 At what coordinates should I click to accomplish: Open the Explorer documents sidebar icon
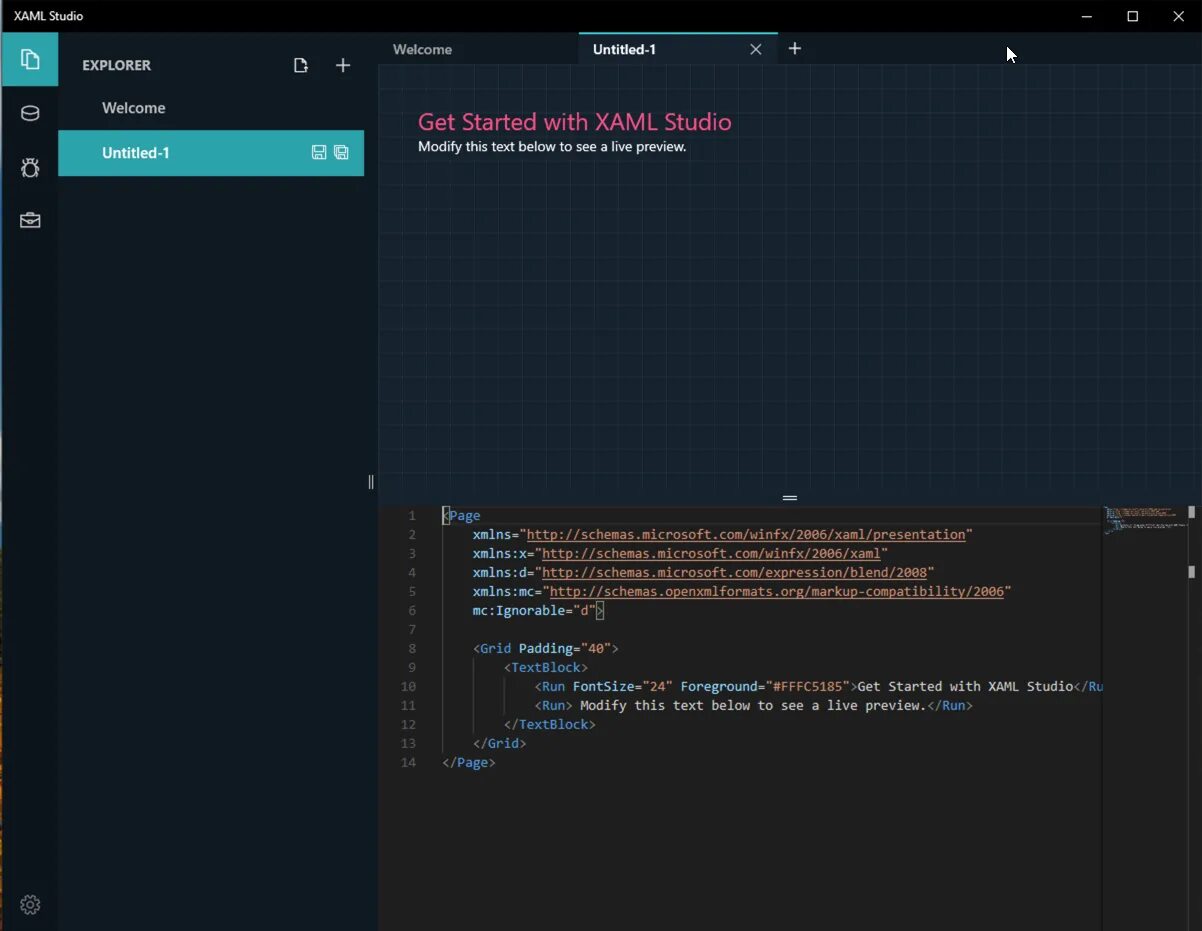point(30,60)
